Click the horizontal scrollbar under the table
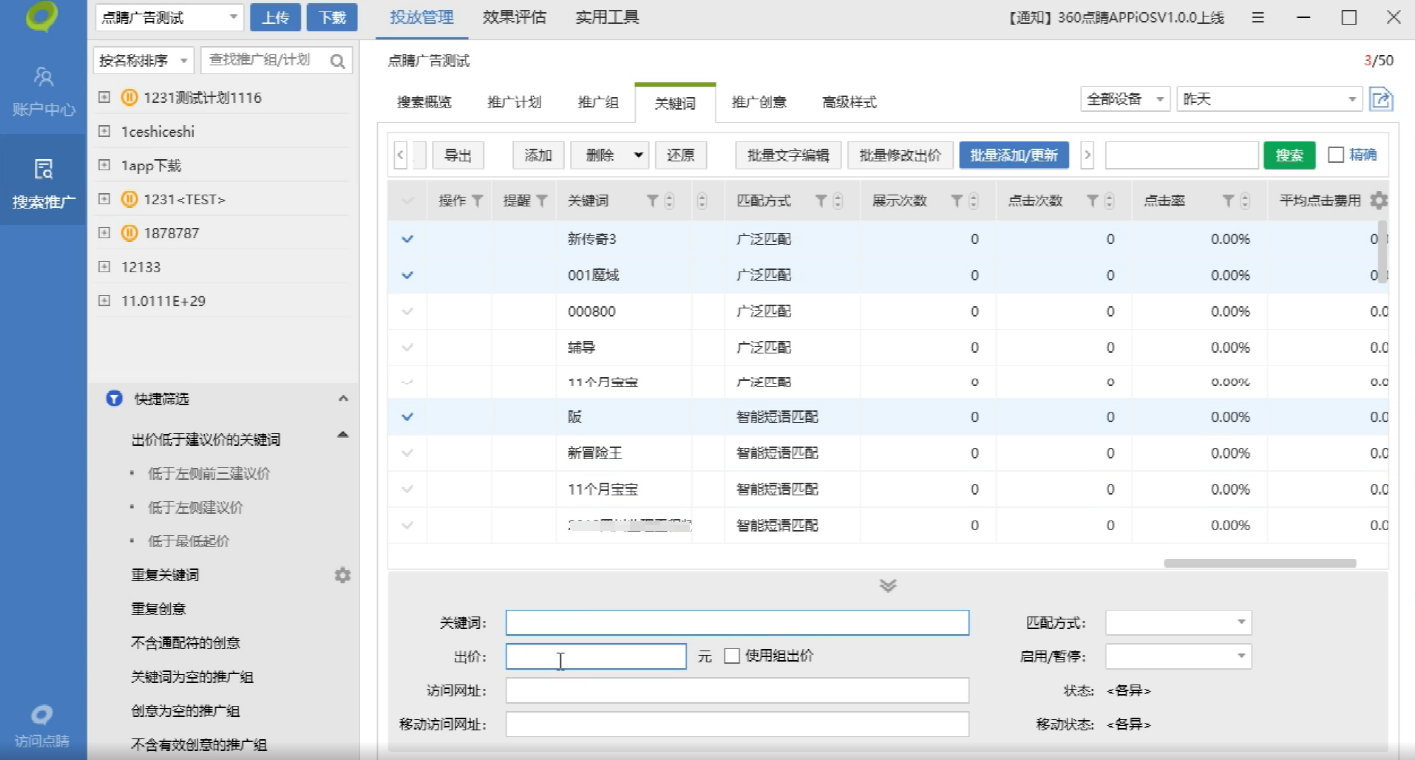 1260,563
